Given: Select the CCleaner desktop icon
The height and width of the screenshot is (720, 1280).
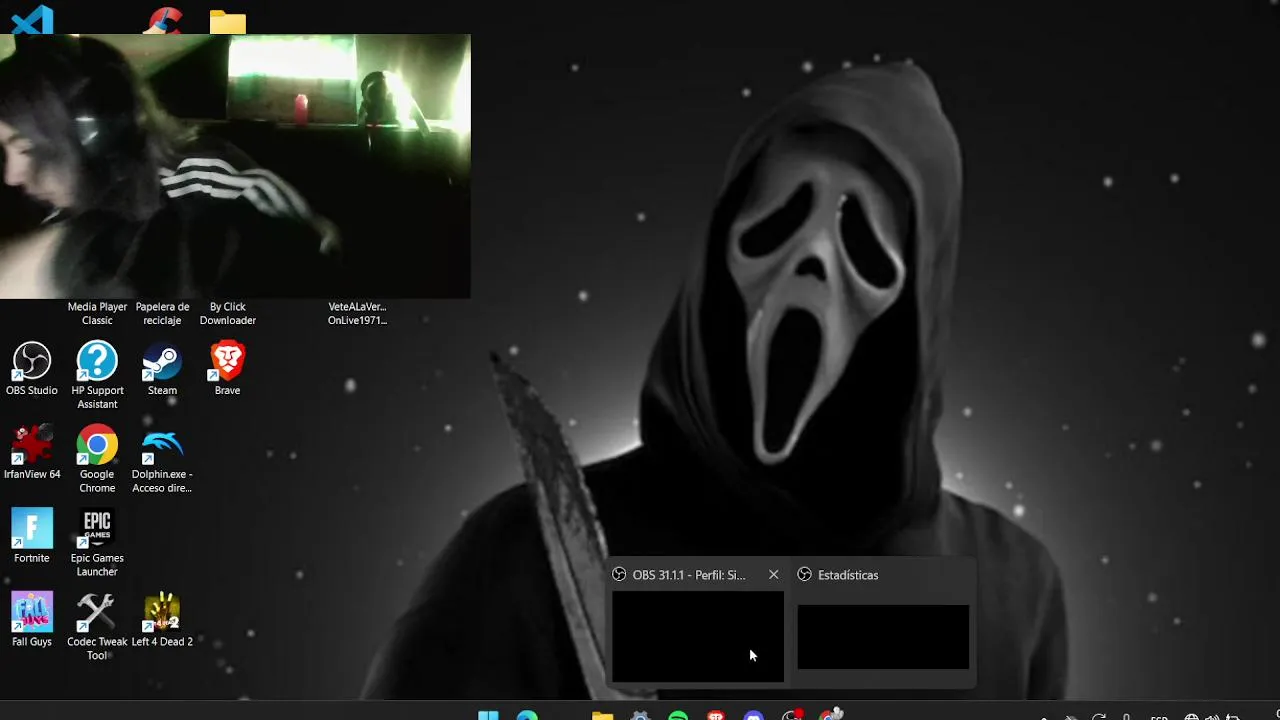Looking at the screenshot, I should [x=163, y=20].
